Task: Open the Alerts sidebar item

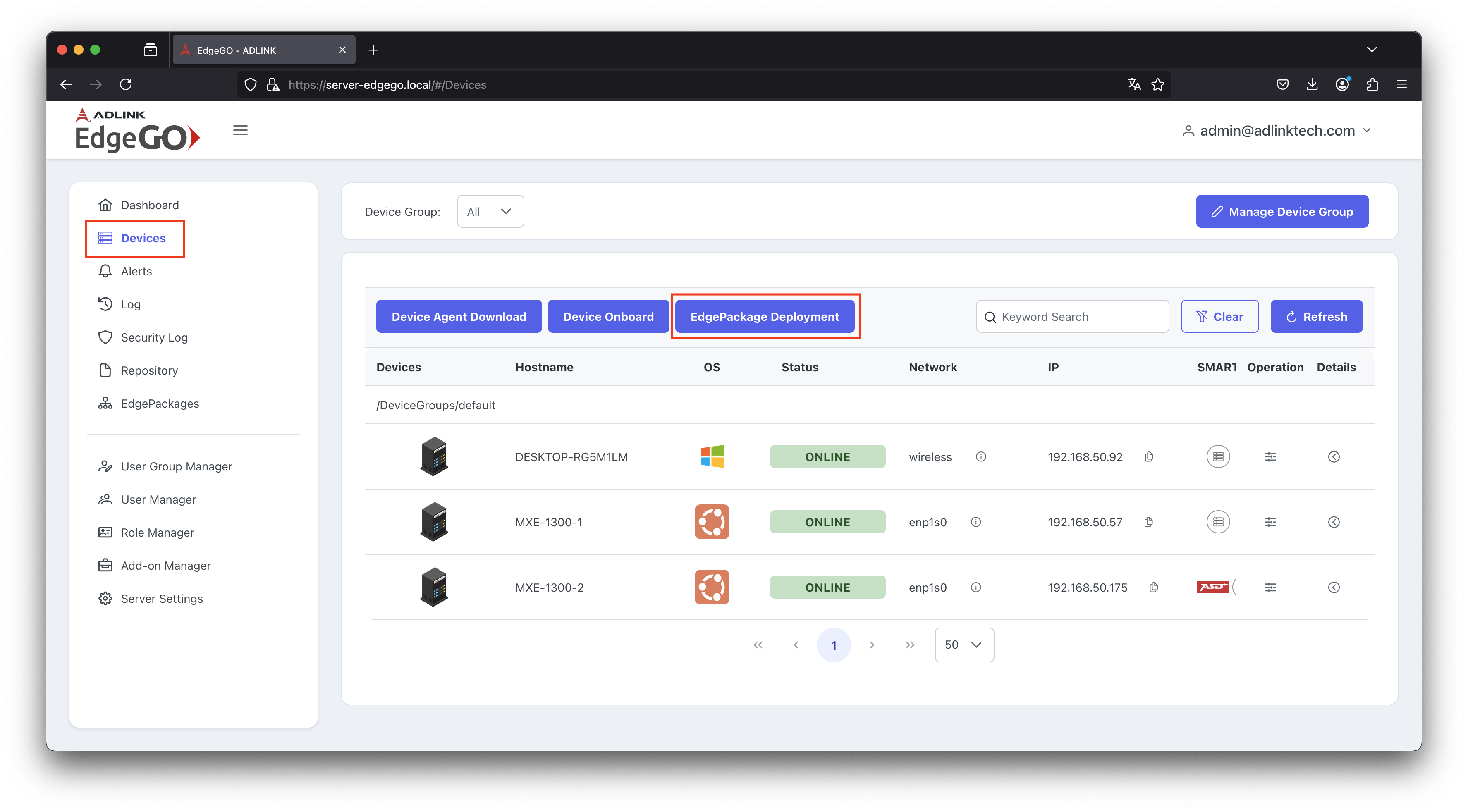Action: click(x=136, y=271)
